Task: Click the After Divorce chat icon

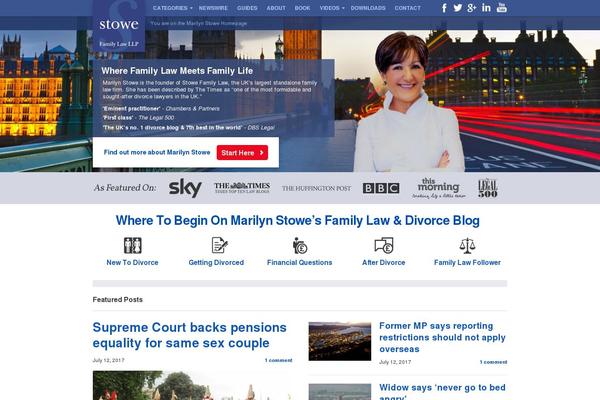Action: 384,245
